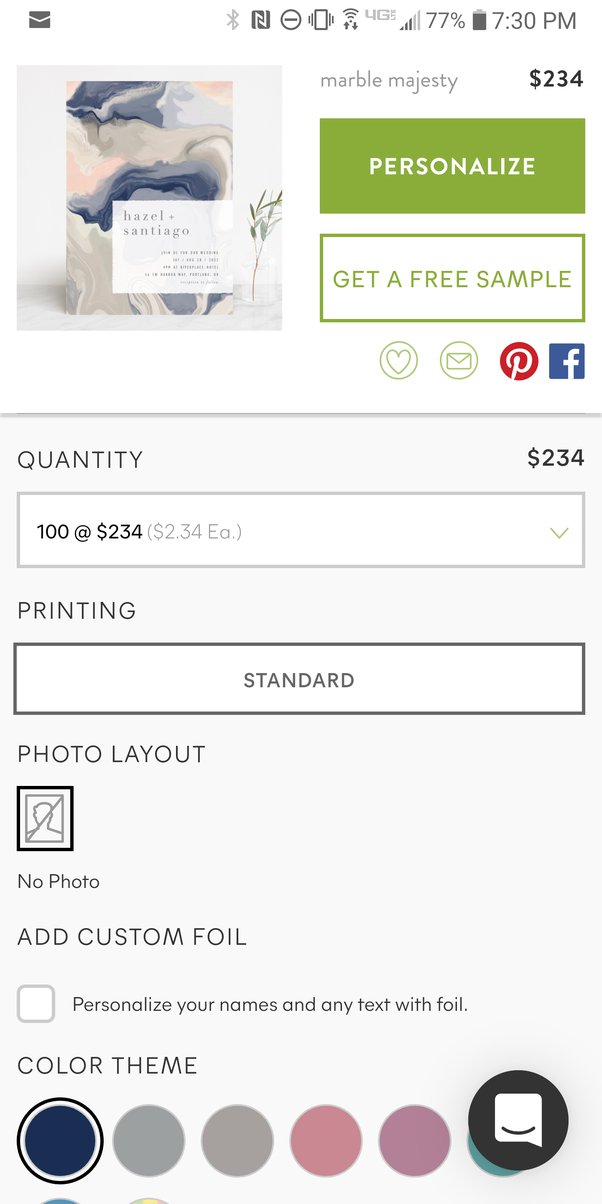Select the Standard printing option

coord(299,679)
